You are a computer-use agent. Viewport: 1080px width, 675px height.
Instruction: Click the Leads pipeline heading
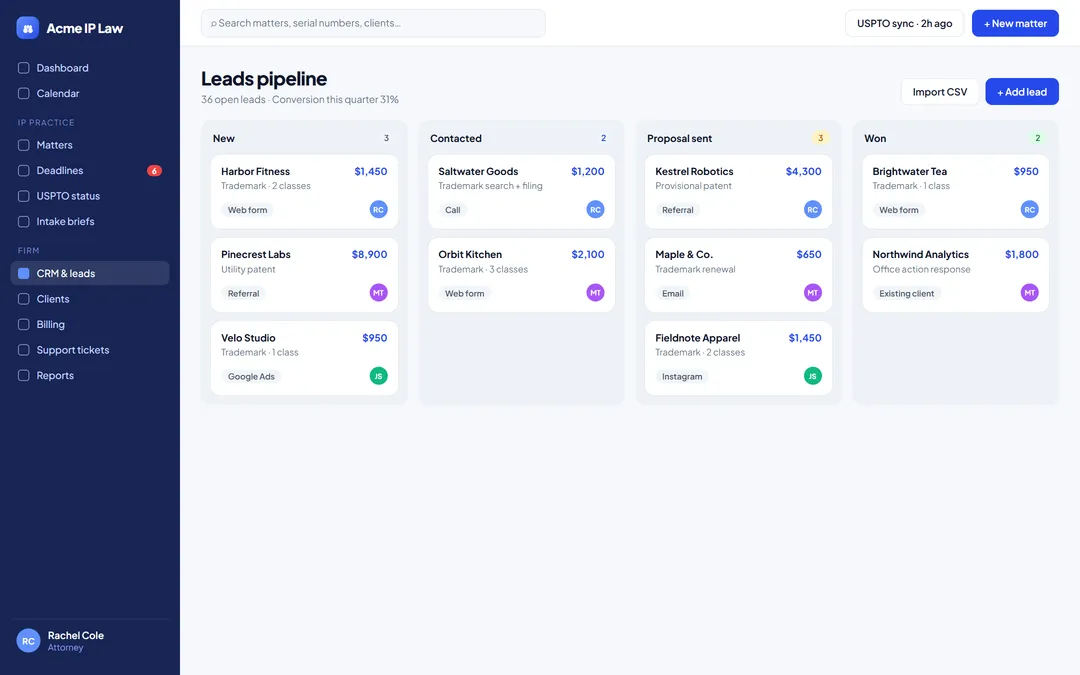click(x=264, y=79)
